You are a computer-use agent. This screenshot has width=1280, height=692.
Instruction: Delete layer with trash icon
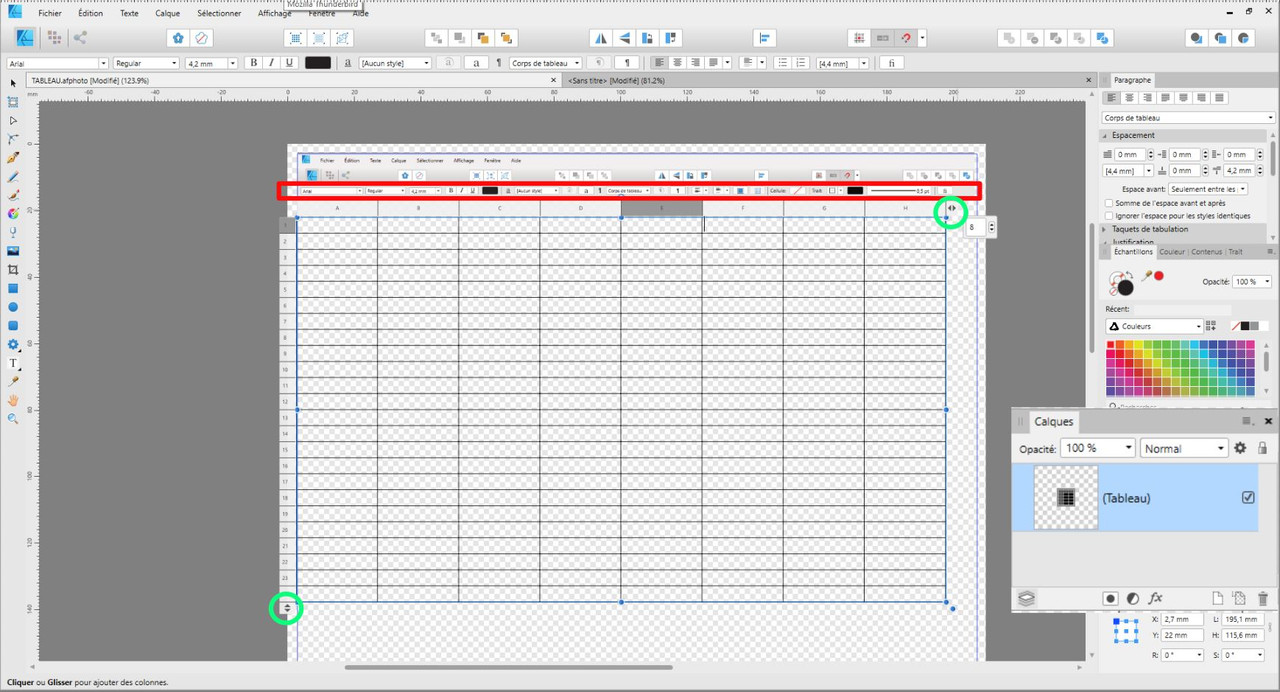pyautogui.click(x=1262, y=598)
